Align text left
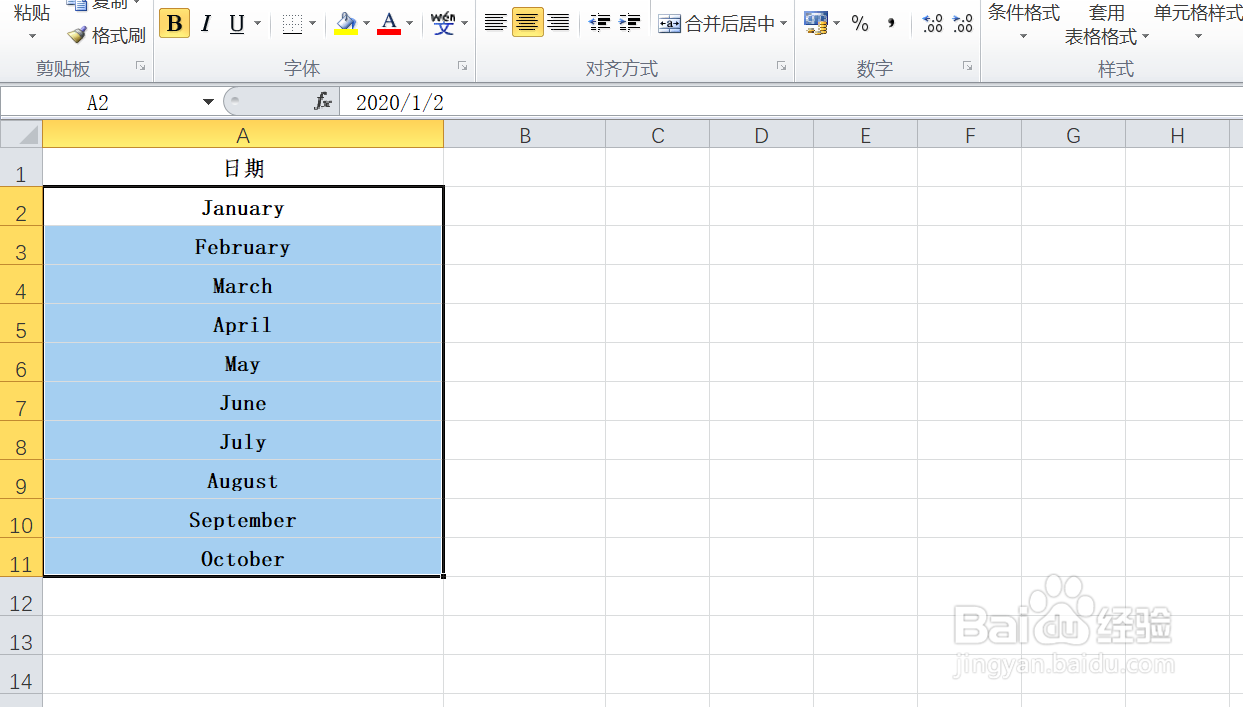Viewport: 1243px width, 707px height. click(495, 23)
